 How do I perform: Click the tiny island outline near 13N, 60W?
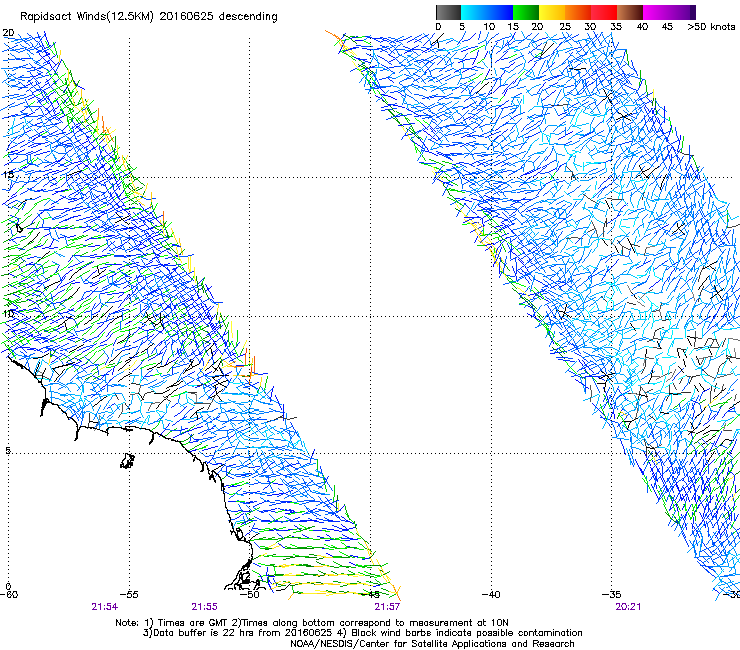click(19, 228)
